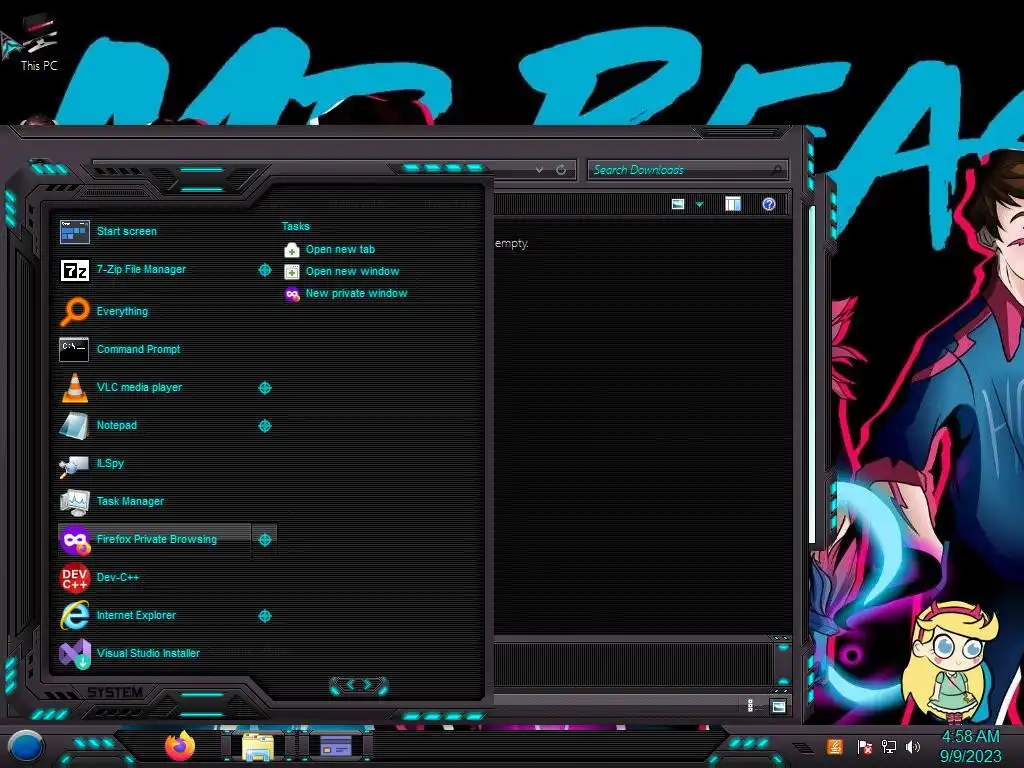The width and height of the screenshot is (1024, 768).
Task: Open Explorer help
Action: click(769, 204)
